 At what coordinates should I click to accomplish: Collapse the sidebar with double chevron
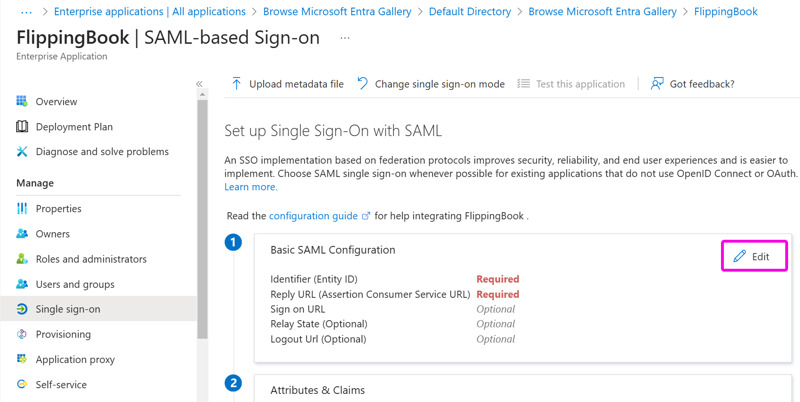199,84
